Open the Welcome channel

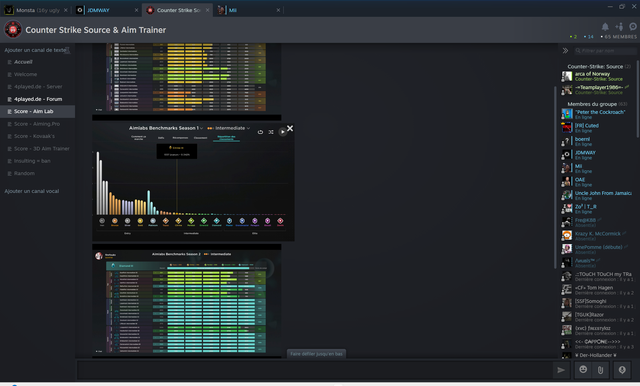tap(38, 74)
